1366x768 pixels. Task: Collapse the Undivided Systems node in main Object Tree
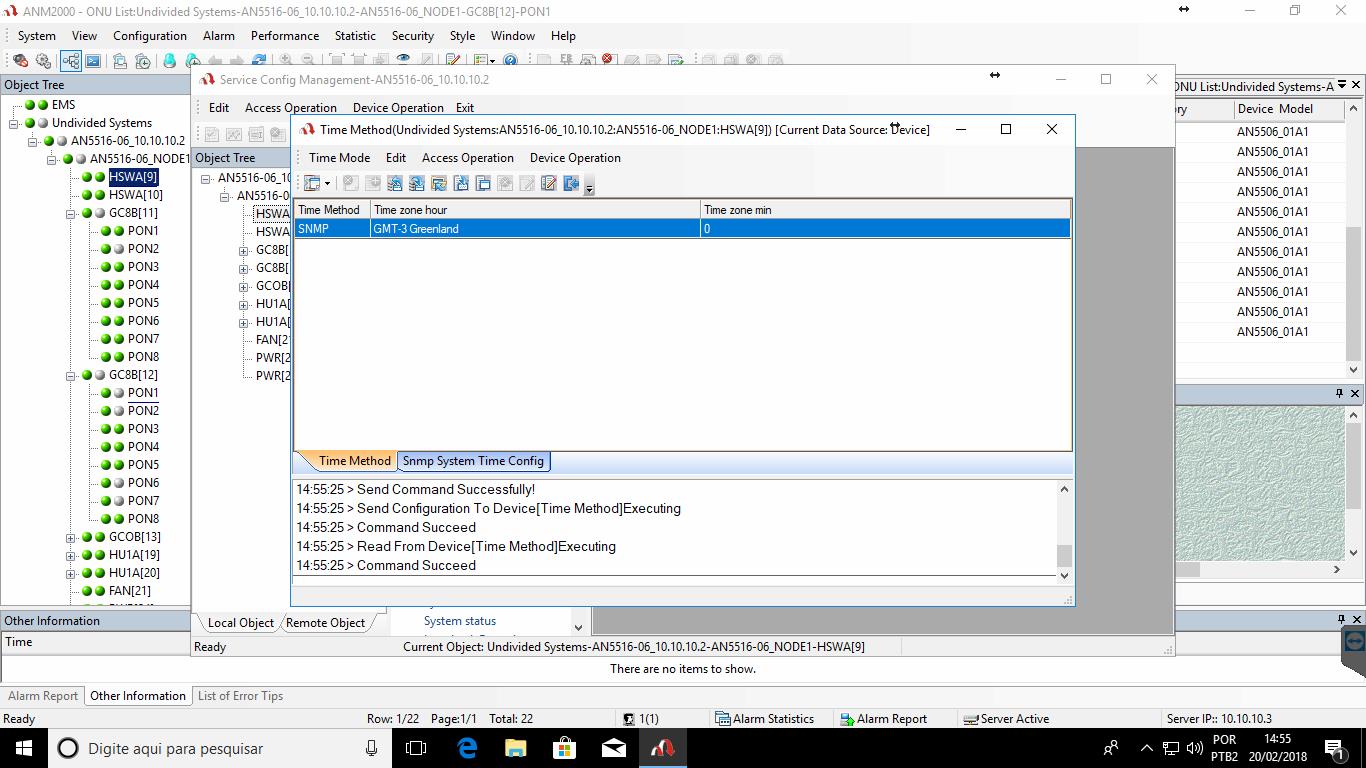click(x=15, y=123)
